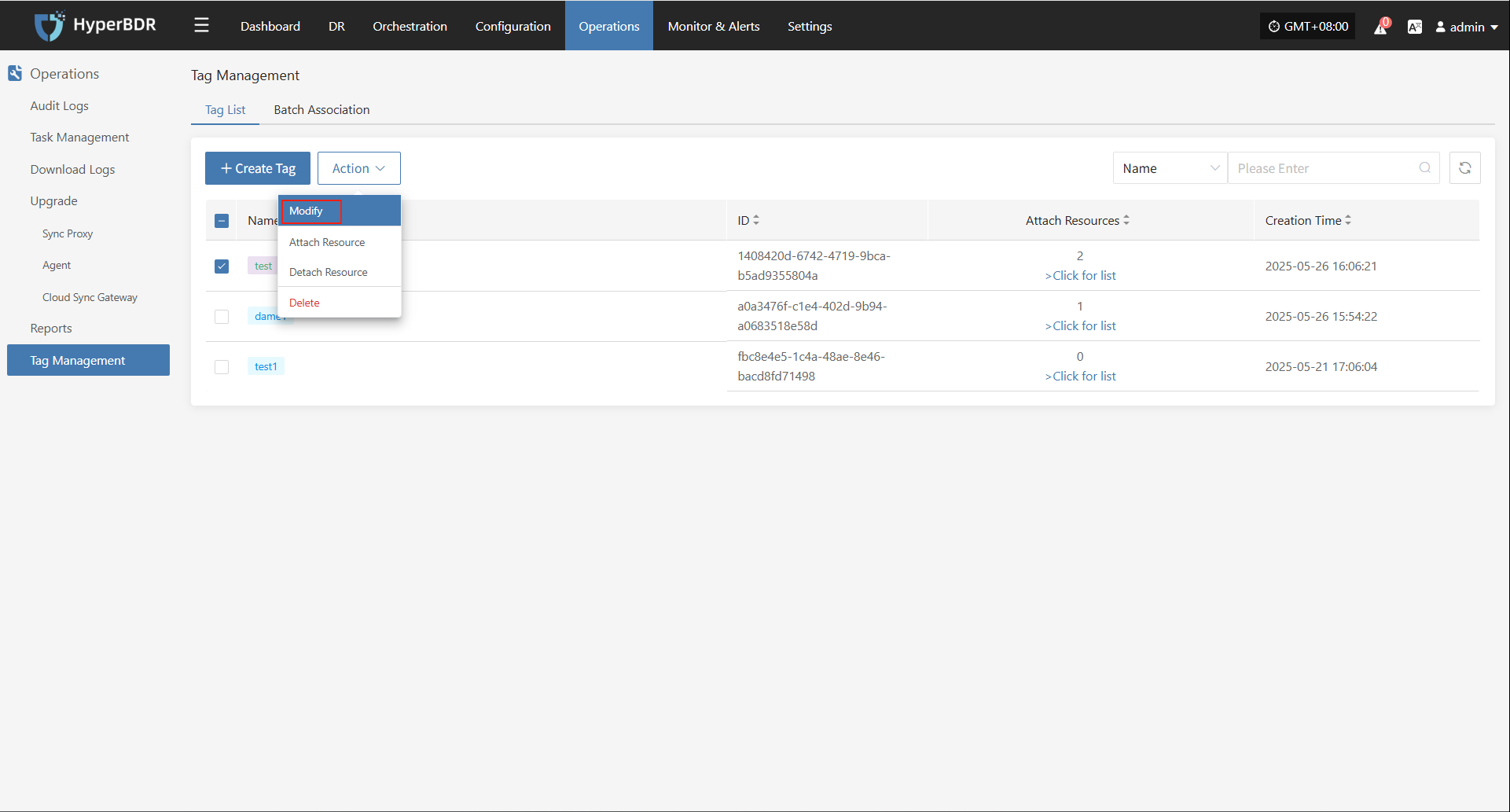Viewport: 1510px width, 812px height.
Task: Toggle the select-all header checkbox
Action: click(x=222, y=221)
